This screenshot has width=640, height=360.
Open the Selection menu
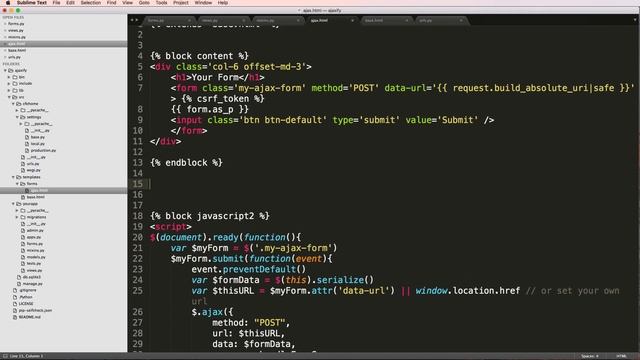(x=91, y=3)
